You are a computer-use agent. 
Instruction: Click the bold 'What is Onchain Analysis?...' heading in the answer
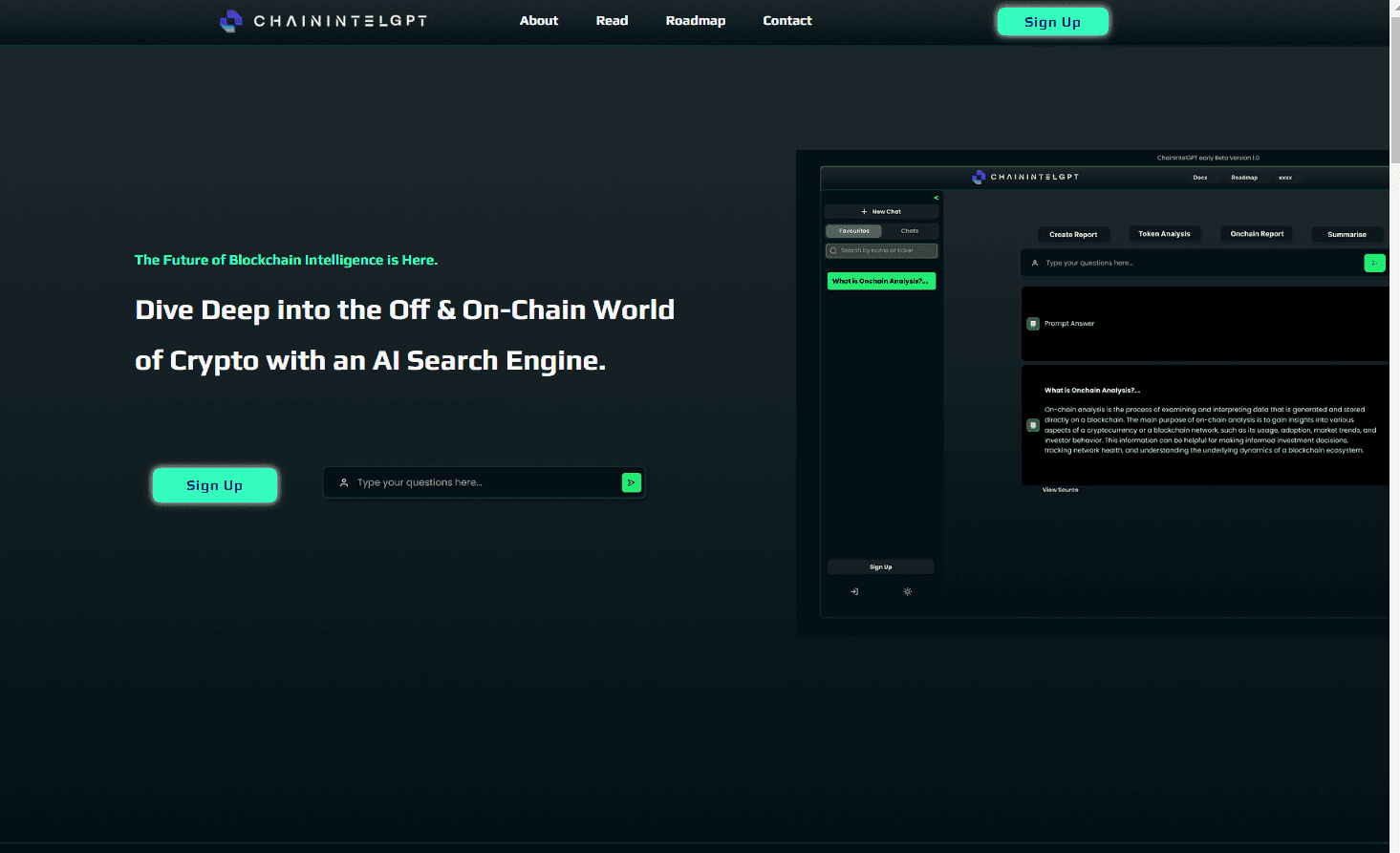1092,391
